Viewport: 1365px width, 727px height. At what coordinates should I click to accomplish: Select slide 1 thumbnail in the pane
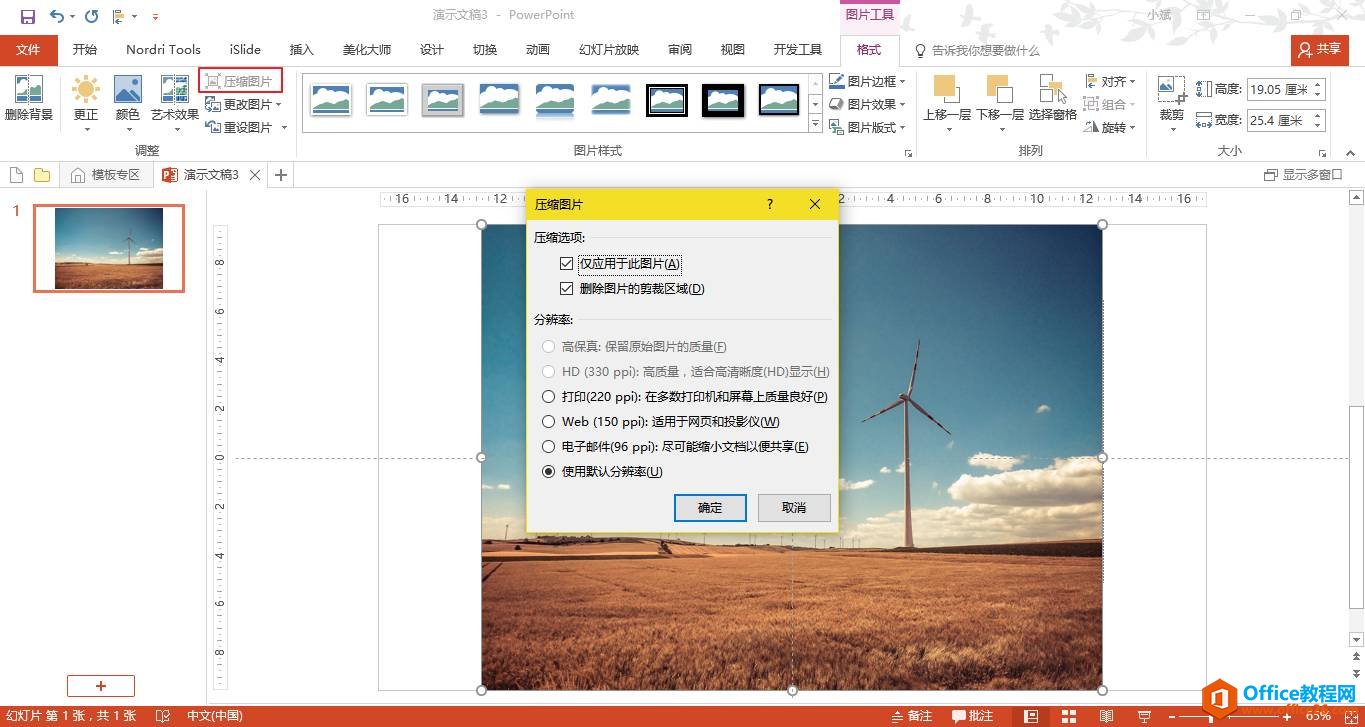click(x=108, y=247)
